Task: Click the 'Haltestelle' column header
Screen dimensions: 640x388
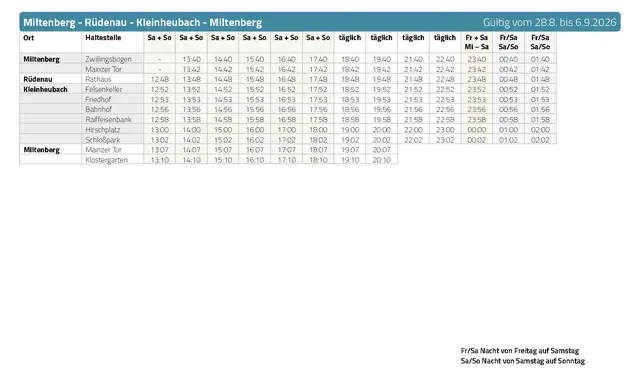Action: (103, 38)
